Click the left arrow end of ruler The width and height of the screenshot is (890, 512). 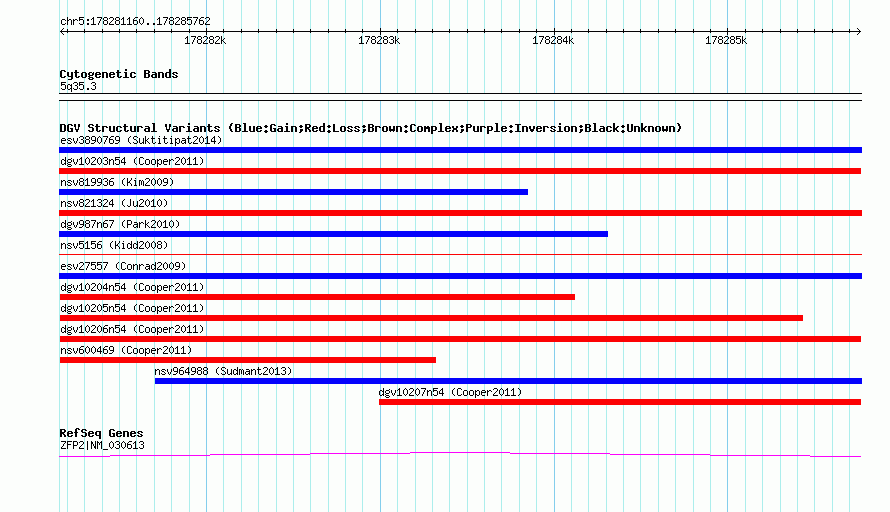(62, 32)
